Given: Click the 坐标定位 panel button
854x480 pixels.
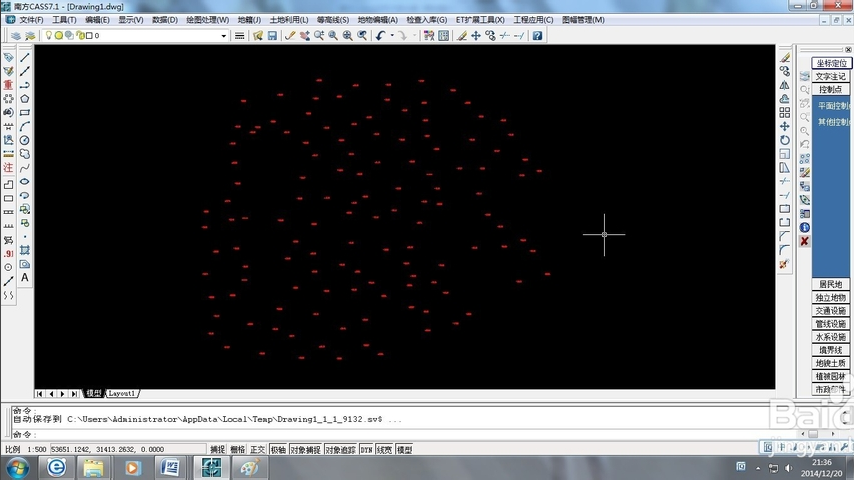Looking at the screenshot, I should pyautogui.click(x=831, y=63).
